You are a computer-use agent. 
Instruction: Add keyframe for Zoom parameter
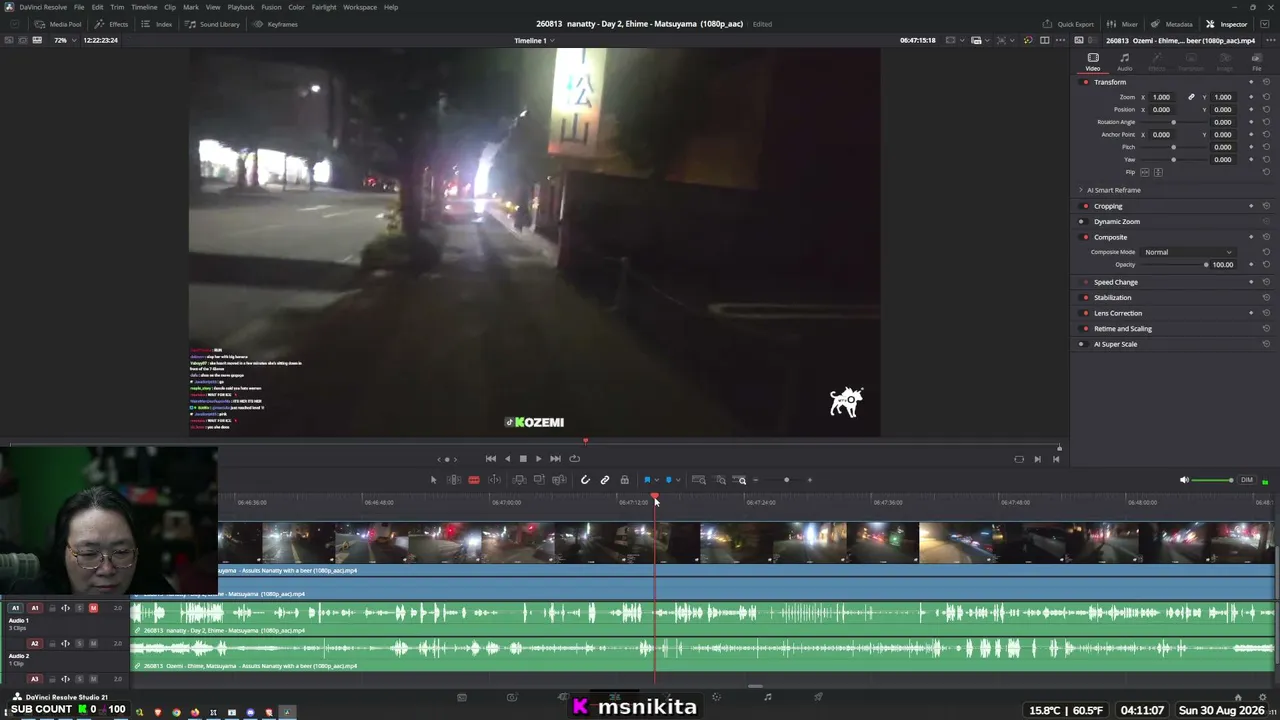coord(1251,97)
